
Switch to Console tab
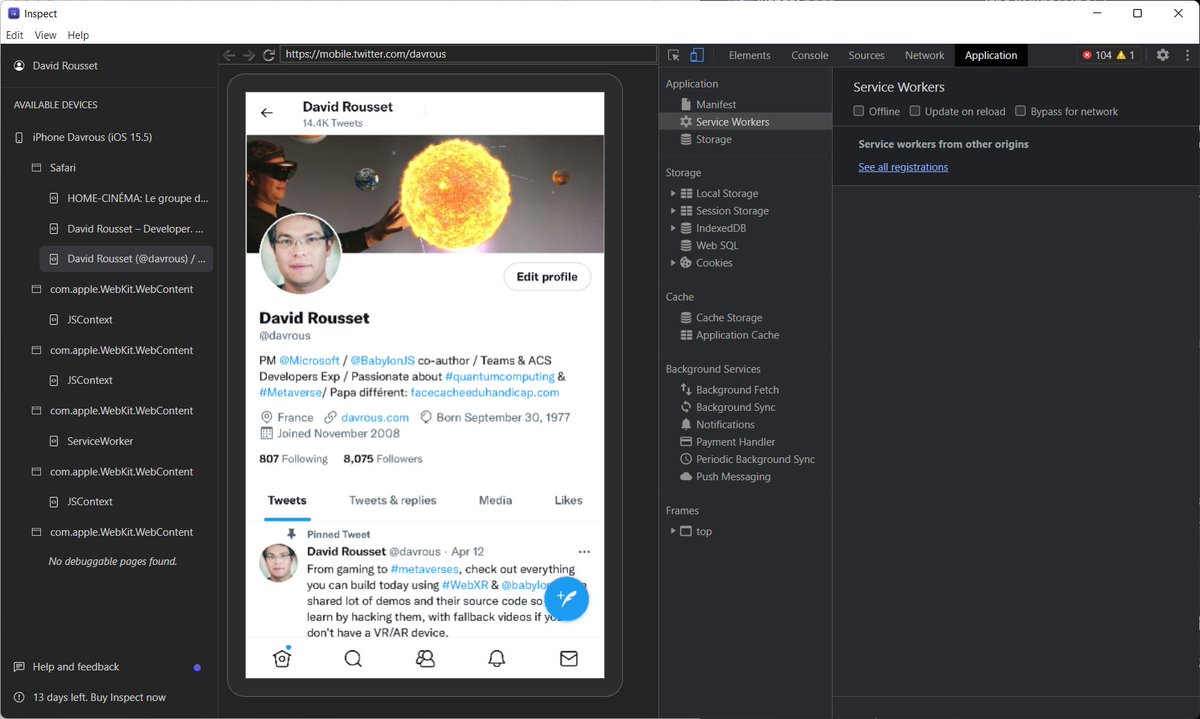tap(810, 55)
